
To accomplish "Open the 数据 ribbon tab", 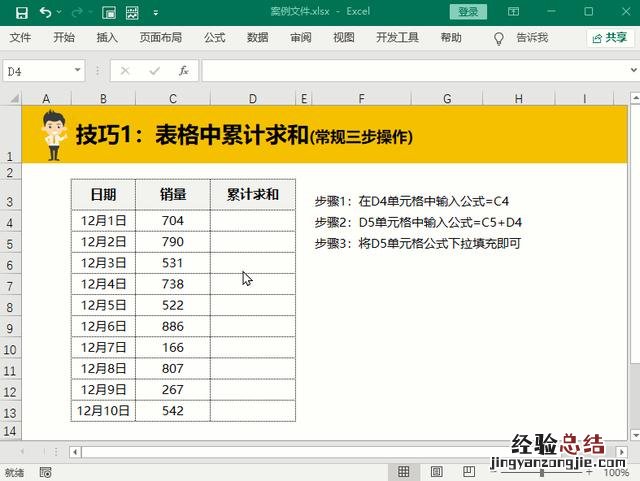I will coord(257,38).
